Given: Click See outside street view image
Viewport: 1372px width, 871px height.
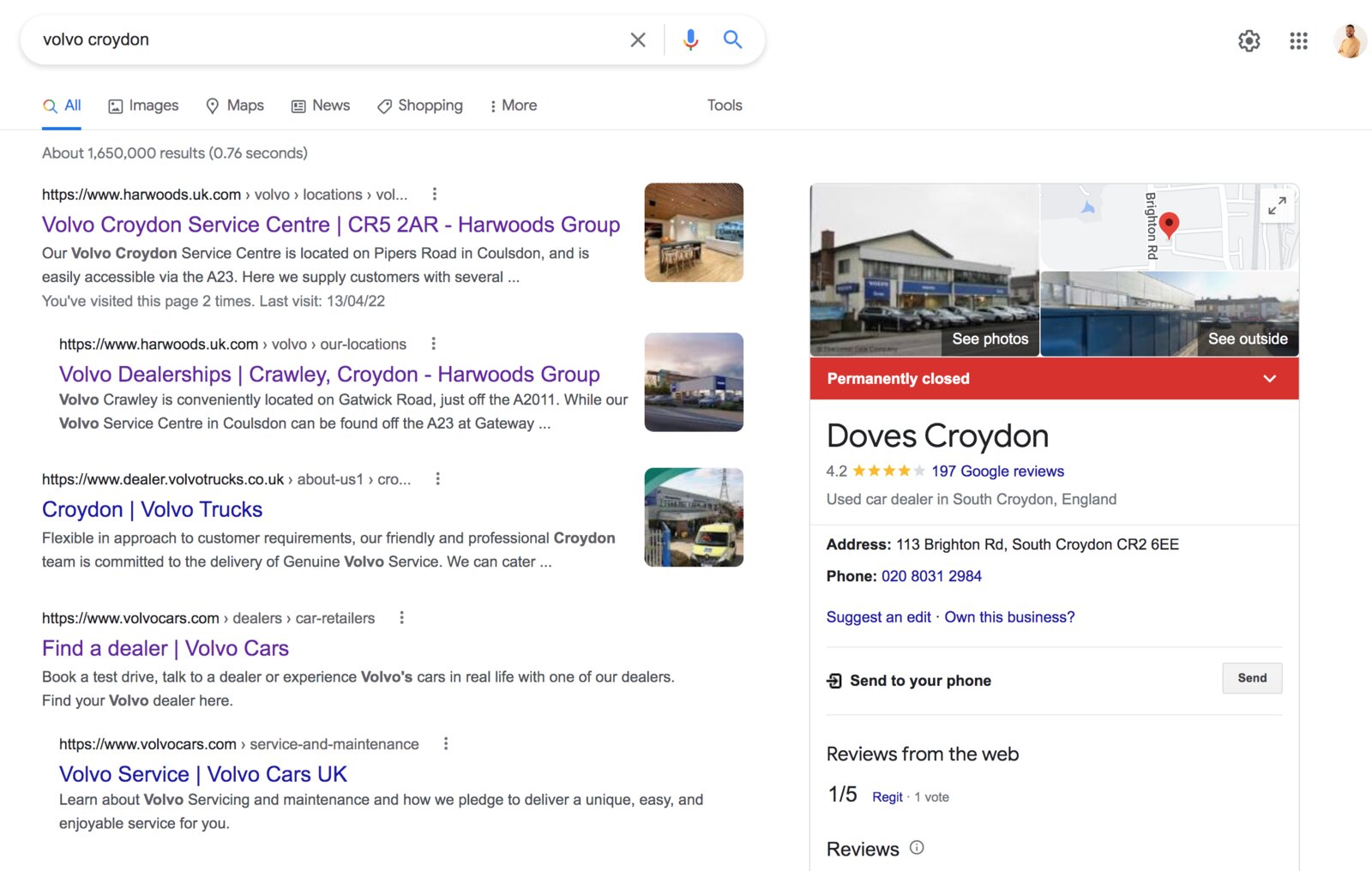Looking at the screenshot, I should 1248,339.
